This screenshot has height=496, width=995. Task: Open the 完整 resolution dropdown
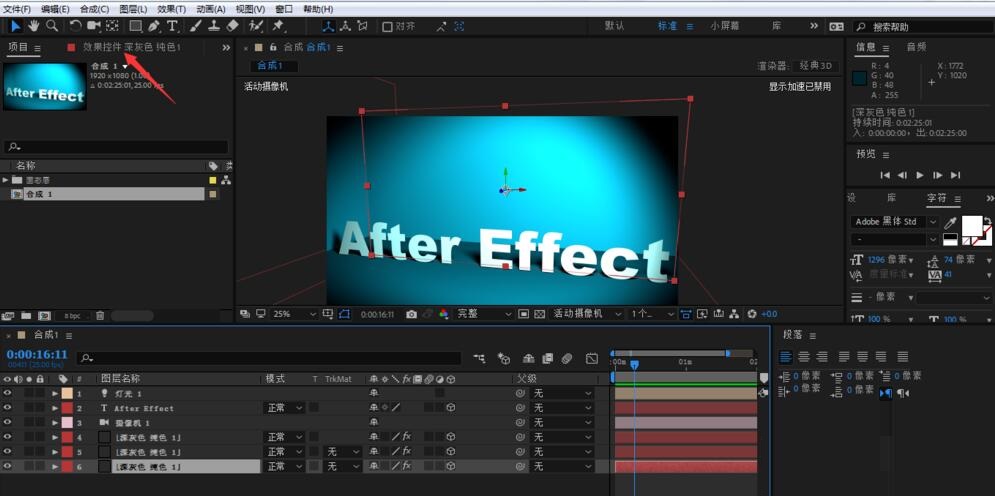pos(484,314)
